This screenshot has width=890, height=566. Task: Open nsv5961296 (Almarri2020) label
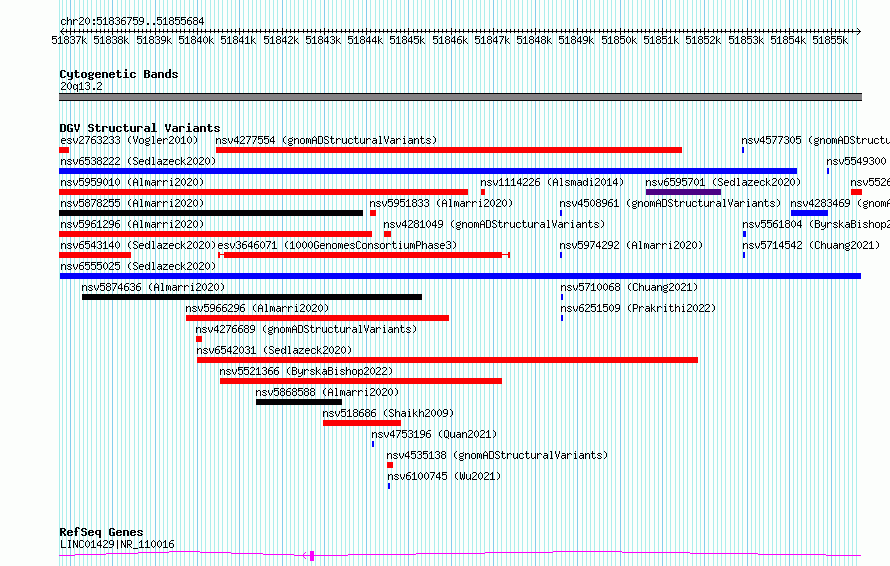(132, 224)
